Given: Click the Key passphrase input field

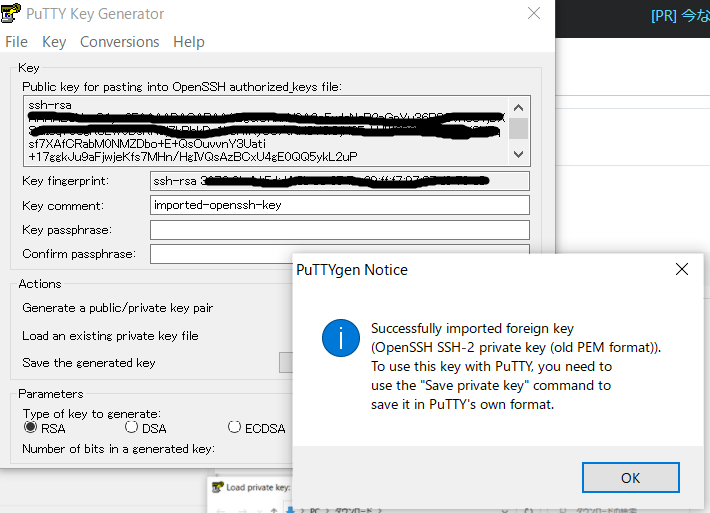Looking at the screenshot, I should click(340, 230).
